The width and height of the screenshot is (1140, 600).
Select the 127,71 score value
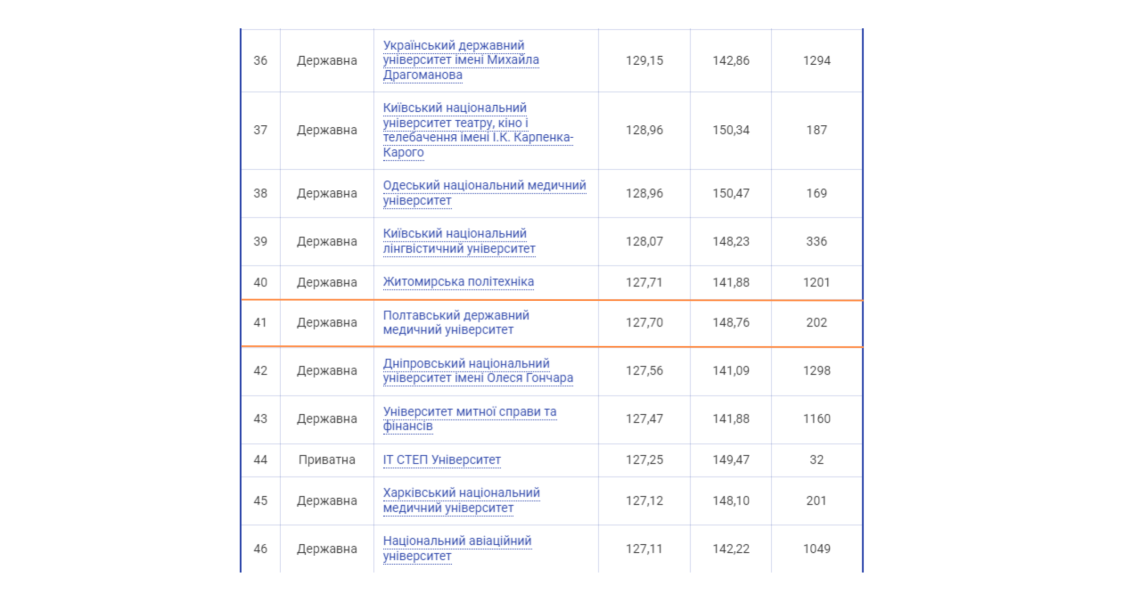point(644,282)
